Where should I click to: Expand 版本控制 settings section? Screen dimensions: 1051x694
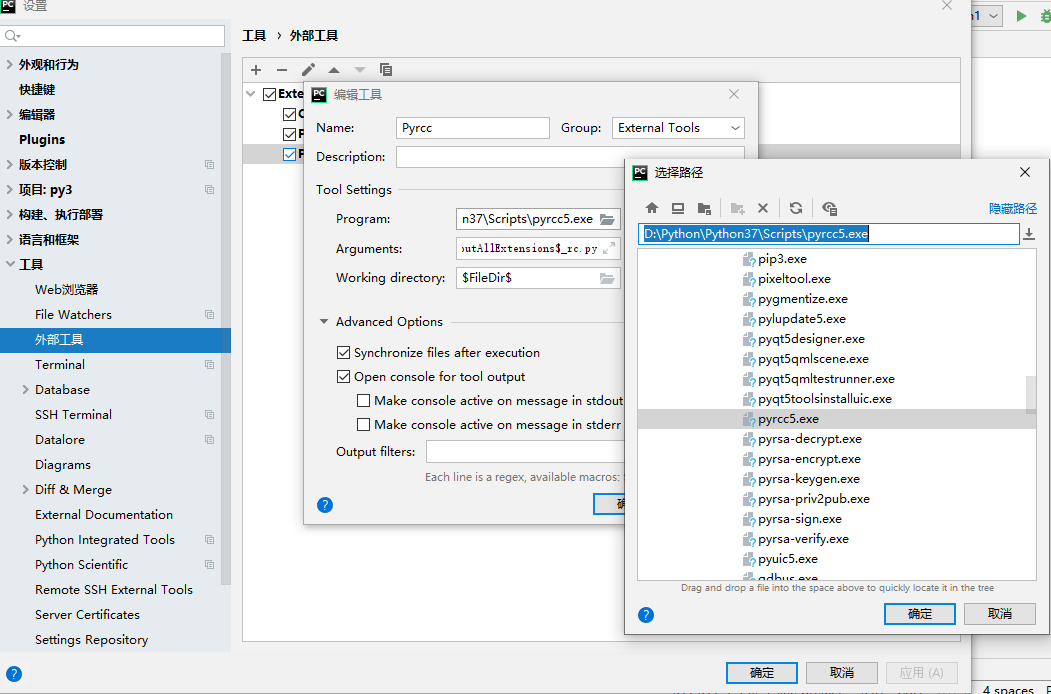tap(9, 164)
